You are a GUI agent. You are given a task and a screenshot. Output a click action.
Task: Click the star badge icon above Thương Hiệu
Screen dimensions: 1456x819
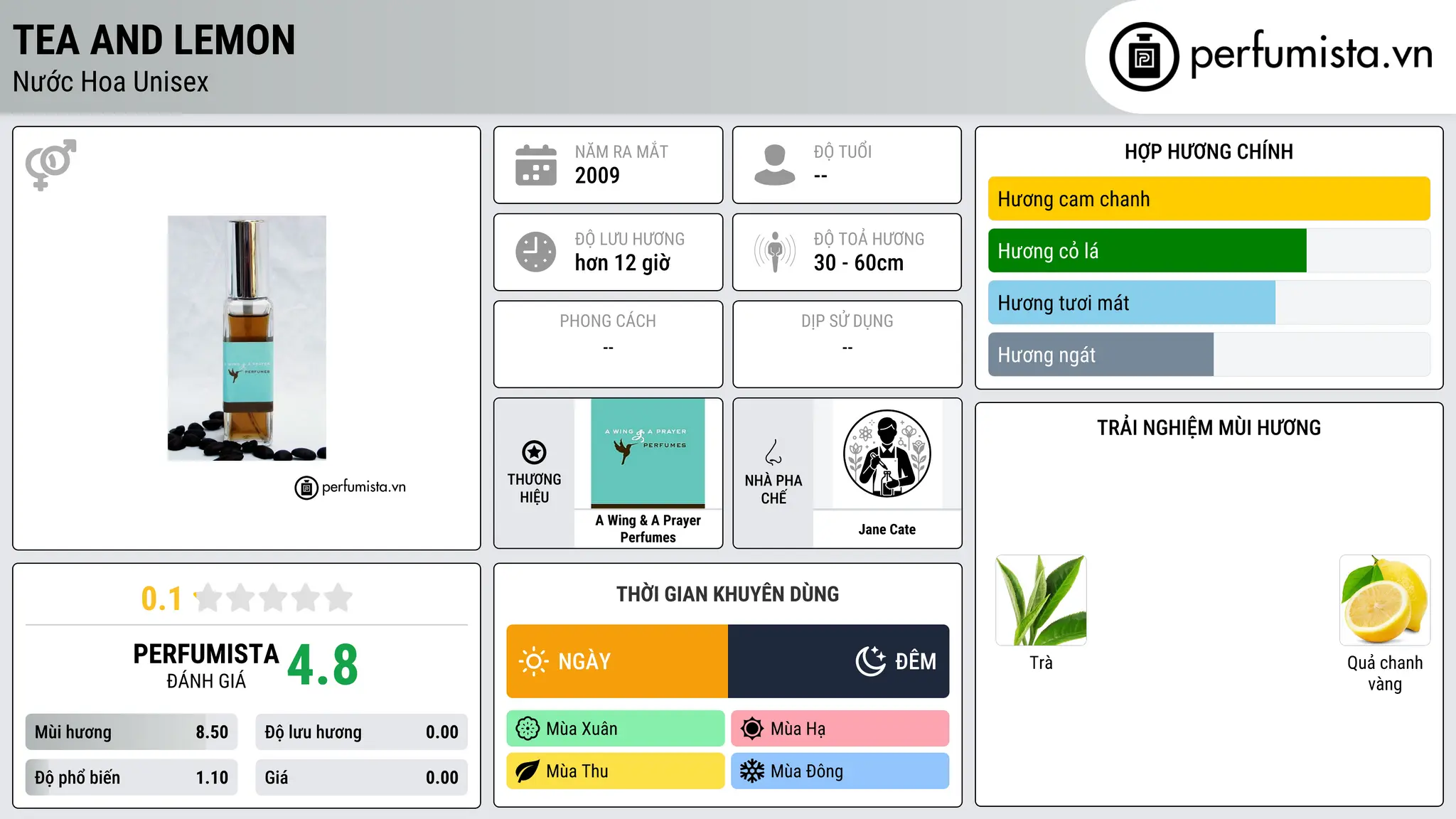point(534,452)
